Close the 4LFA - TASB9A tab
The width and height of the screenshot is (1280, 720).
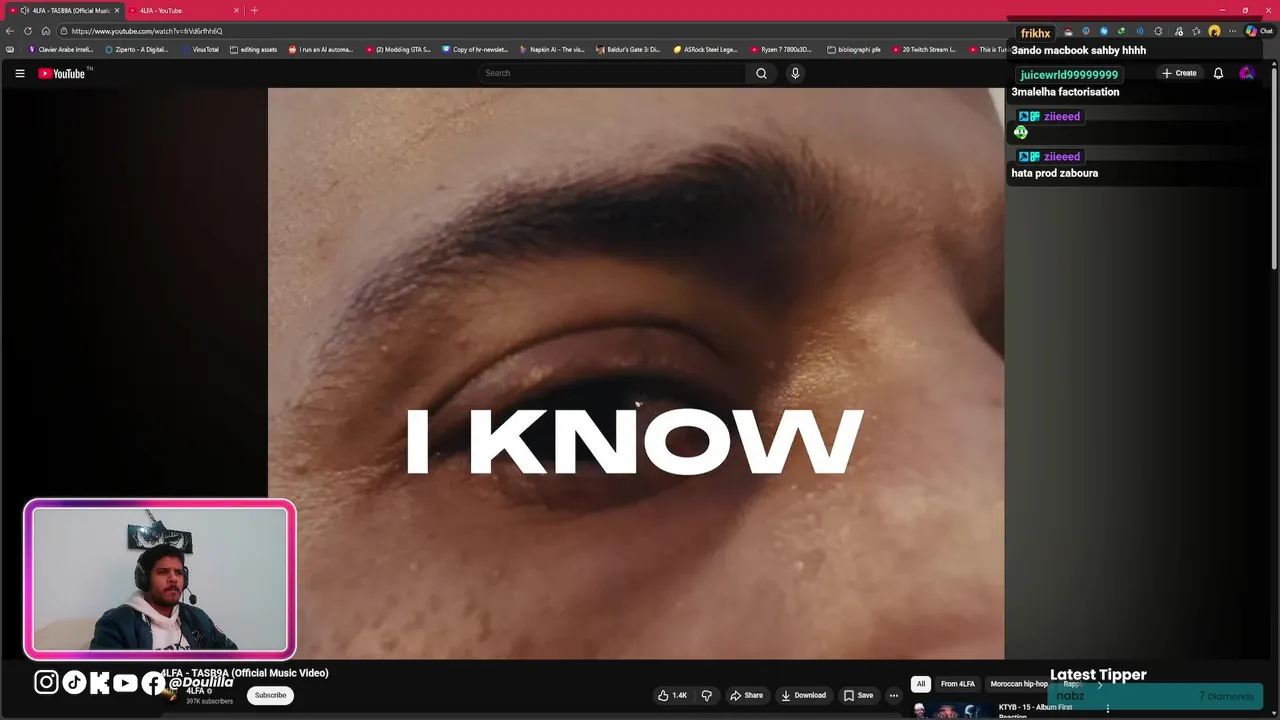[x=117, y=10]
